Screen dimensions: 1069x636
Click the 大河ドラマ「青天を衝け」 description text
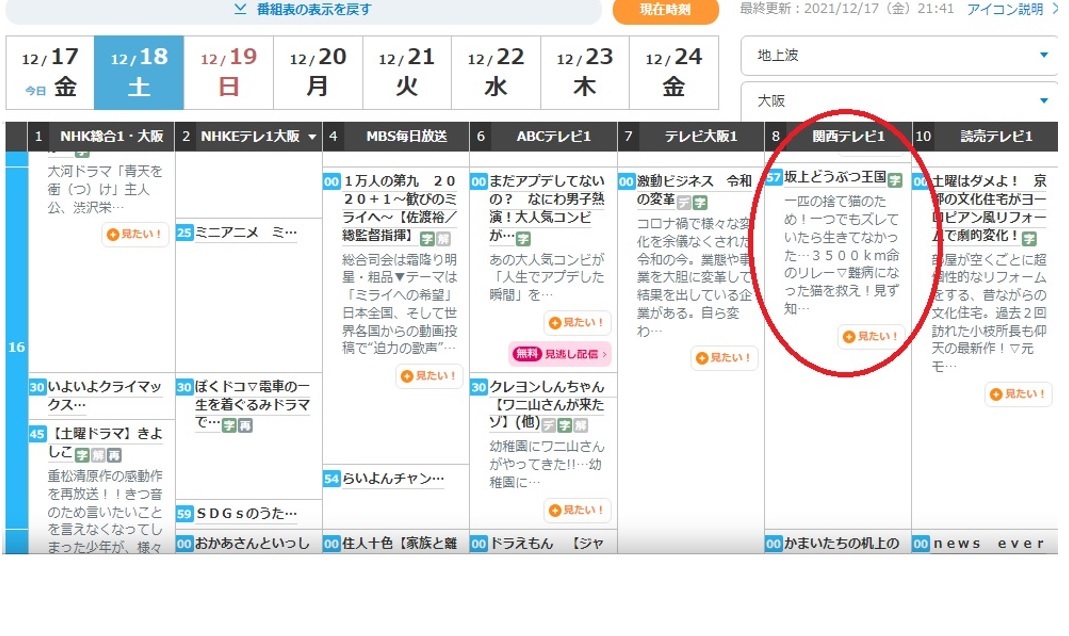tap(104, 189)
